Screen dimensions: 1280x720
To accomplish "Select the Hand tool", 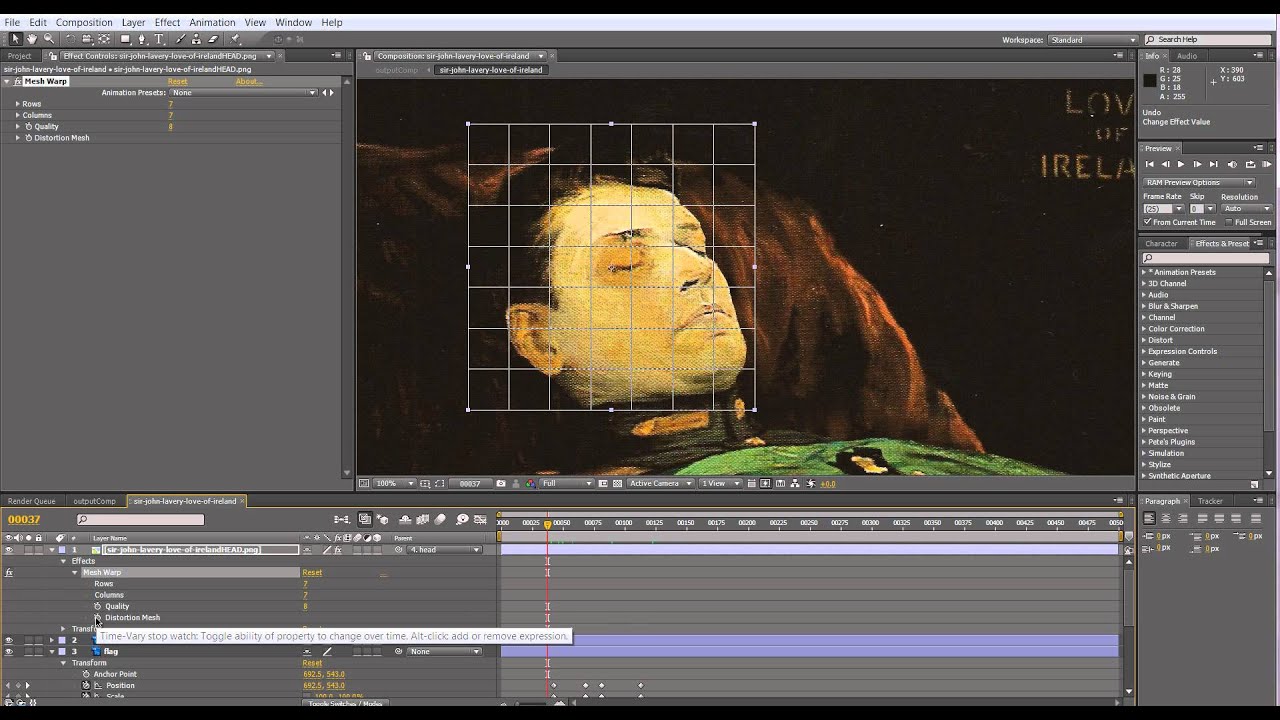I will pyautogui.click(x=32, y=39).
